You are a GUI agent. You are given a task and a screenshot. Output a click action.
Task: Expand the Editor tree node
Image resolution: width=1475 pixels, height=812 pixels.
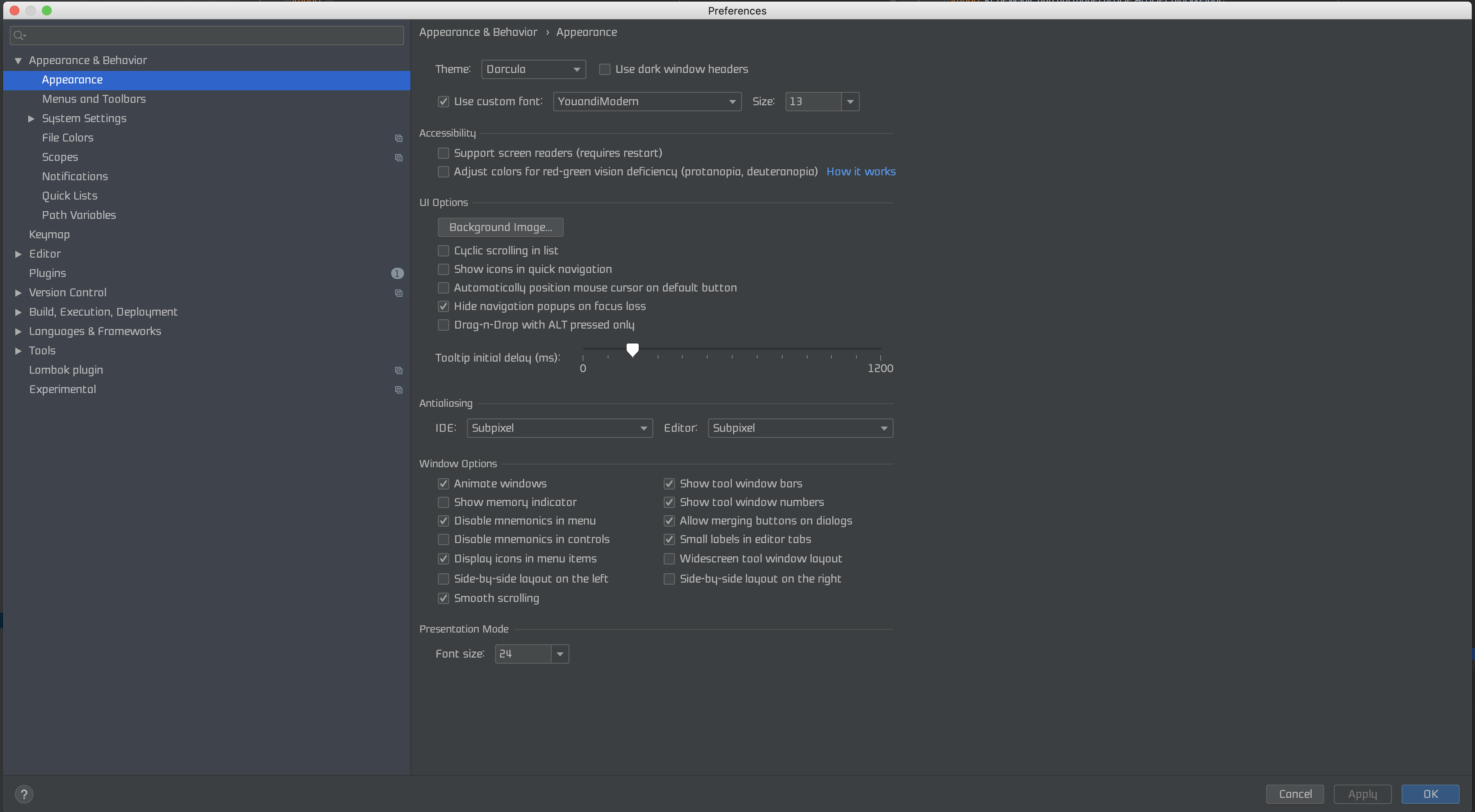tap(18, 254)
